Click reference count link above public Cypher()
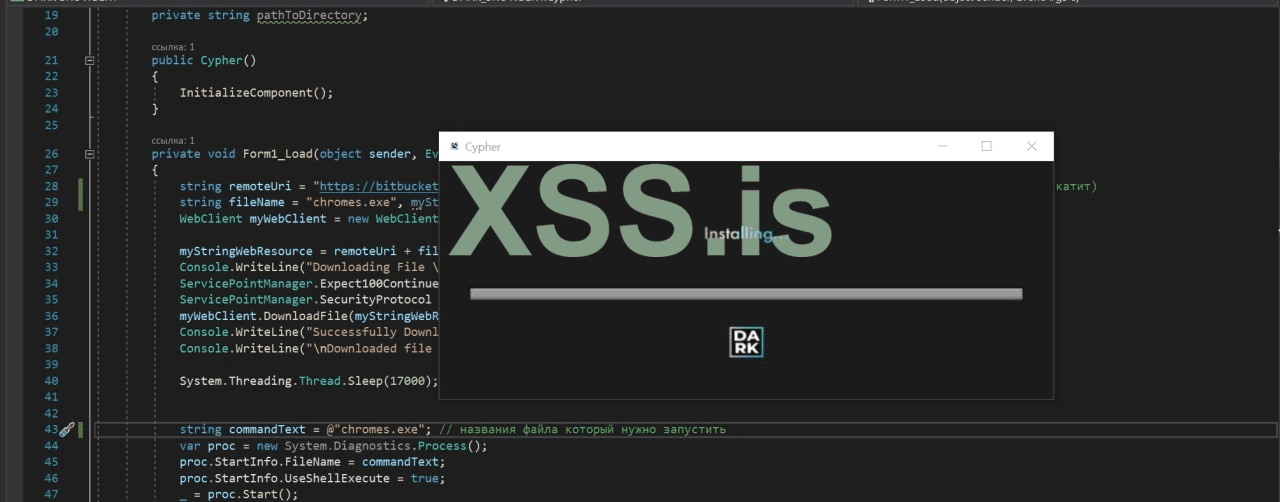1280x502 pixels. click(173, 47)
